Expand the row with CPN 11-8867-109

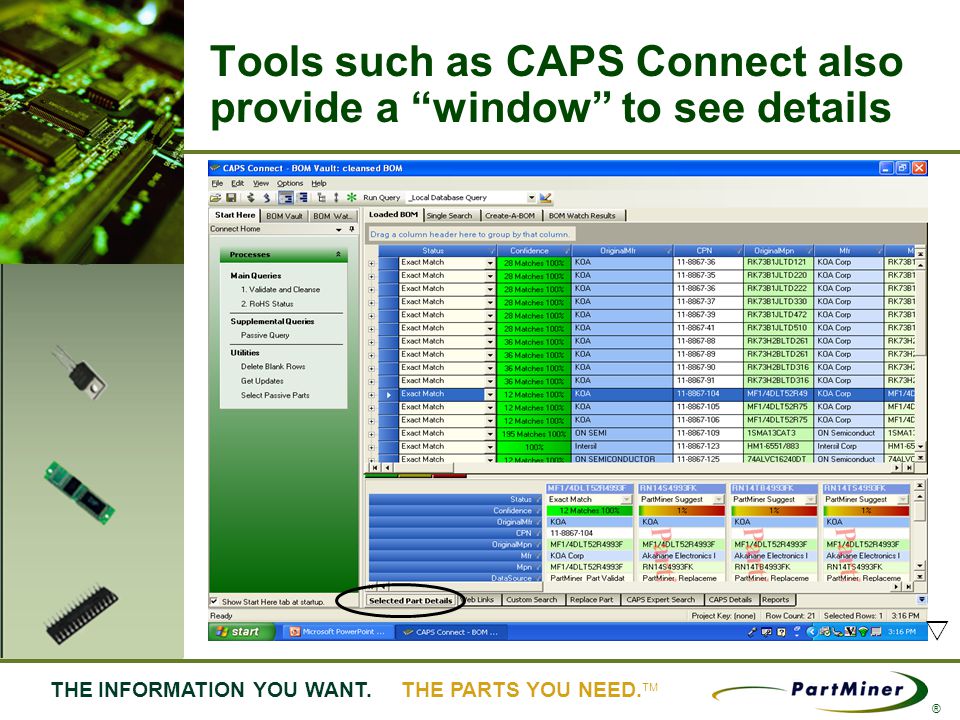pos(372,434)
